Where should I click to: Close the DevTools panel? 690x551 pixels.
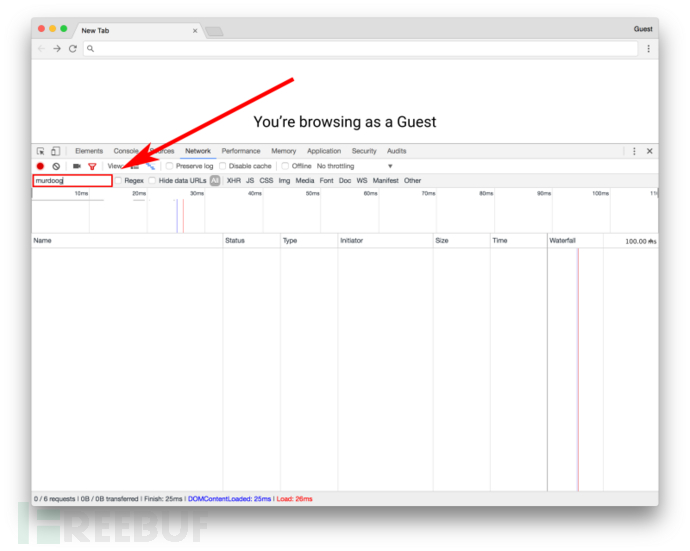[x=650, y=151]
